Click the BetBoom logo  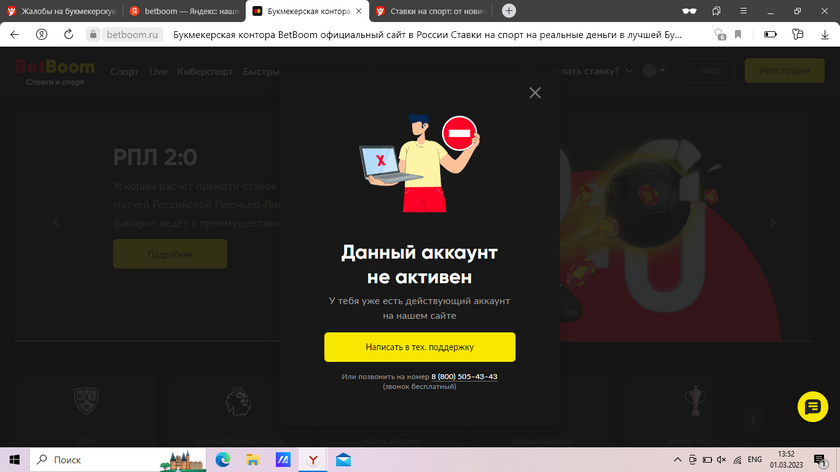[55, 71]
